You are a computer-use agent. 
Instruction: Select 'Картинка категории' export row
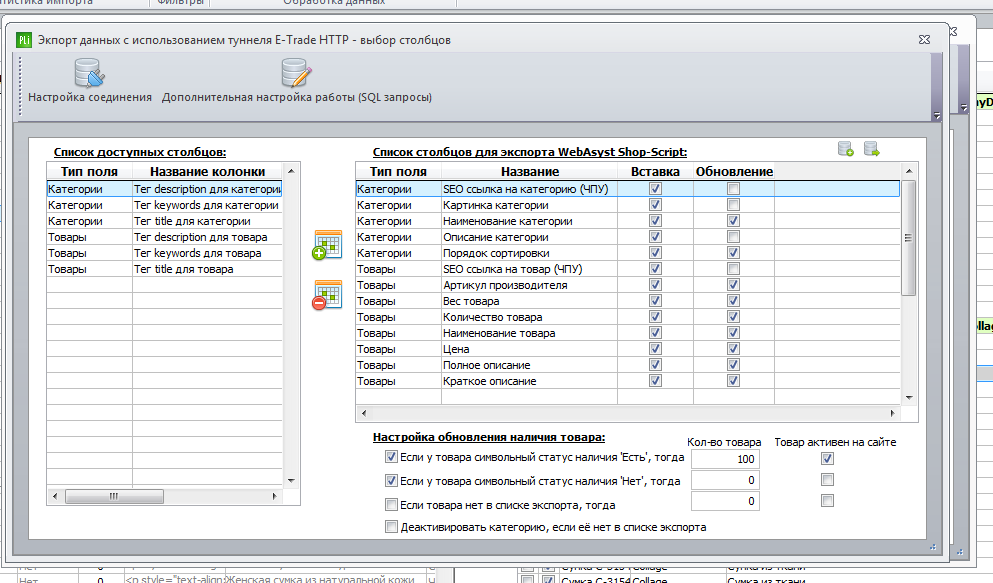tap(628, 205)
